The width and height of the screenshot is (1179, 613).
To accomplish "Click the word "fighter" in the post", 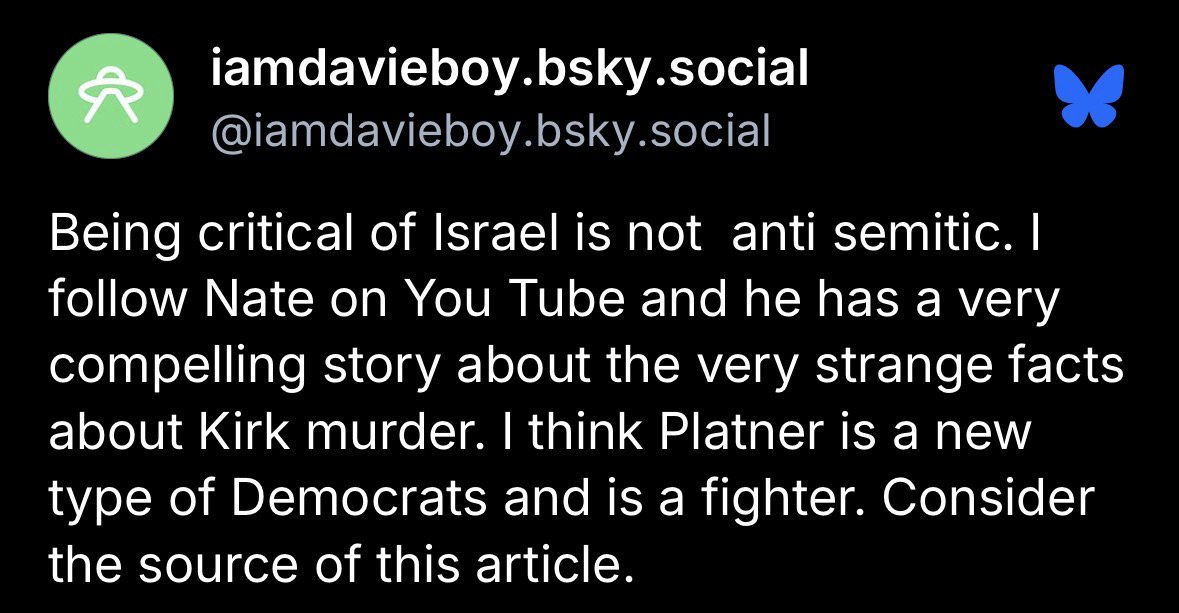I will click(x=800, y=498).
